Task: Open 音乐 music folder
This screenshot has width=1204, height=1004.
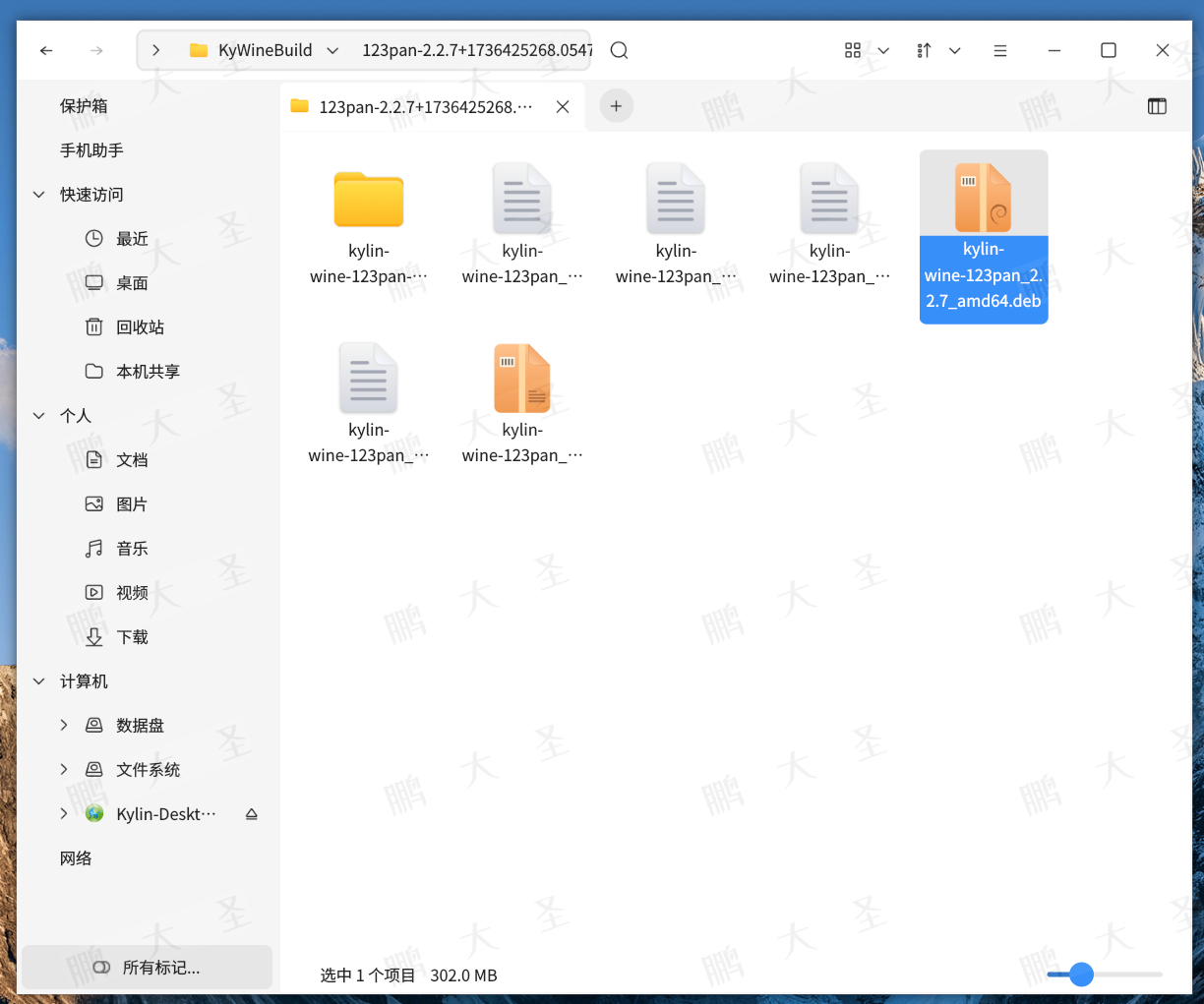Action: [x=132, y=549]
